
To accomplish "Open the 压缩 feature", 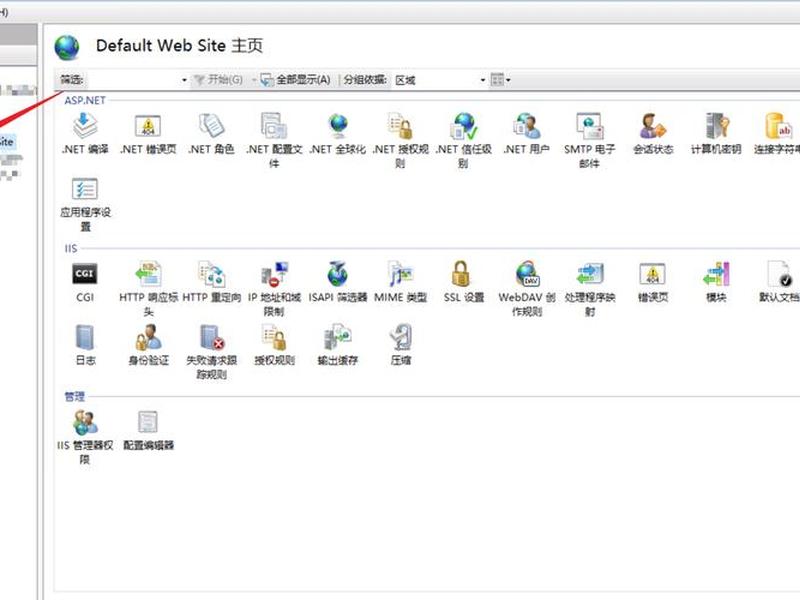I will [x=401, y=345].
